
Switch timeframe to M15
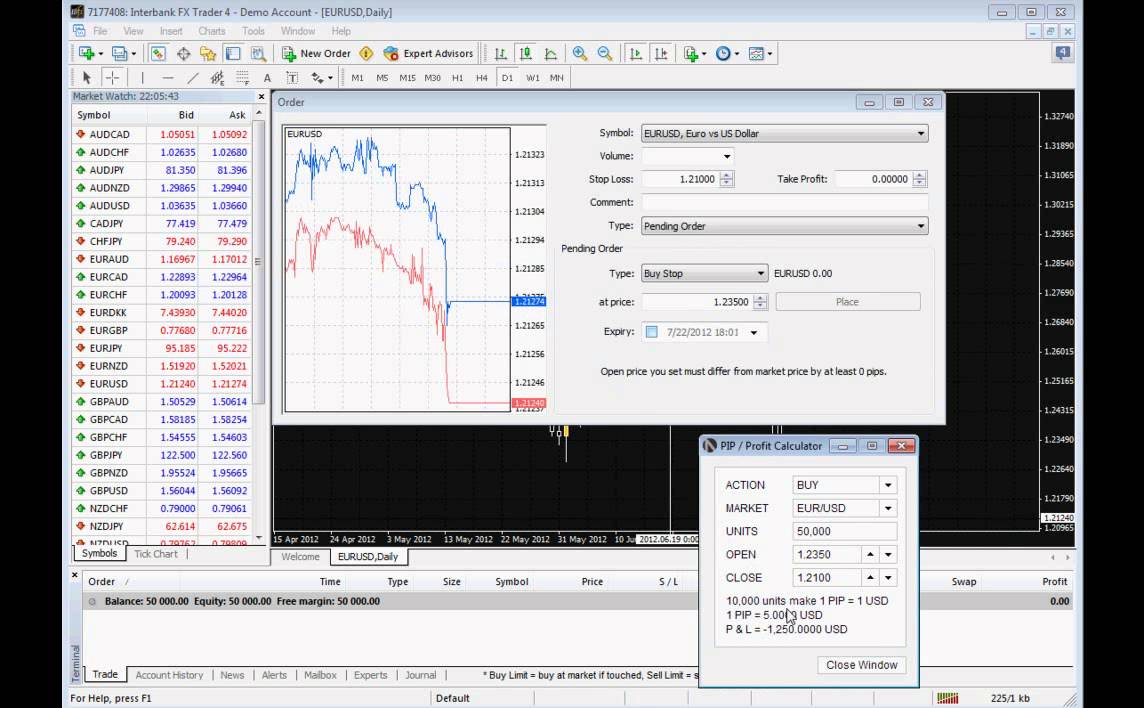(407, 77)
